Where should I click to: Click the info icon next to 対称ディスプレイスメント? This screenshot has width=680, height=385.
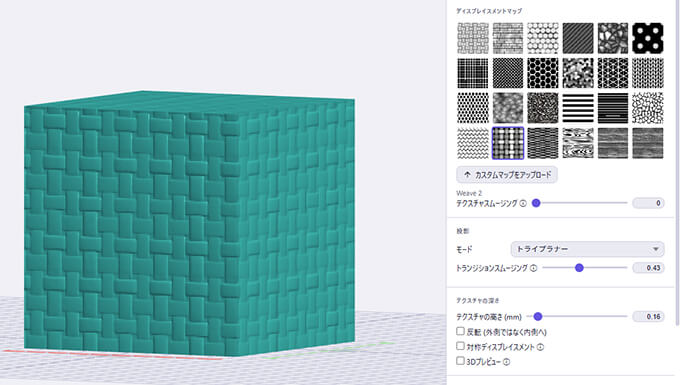pos(540,347)
